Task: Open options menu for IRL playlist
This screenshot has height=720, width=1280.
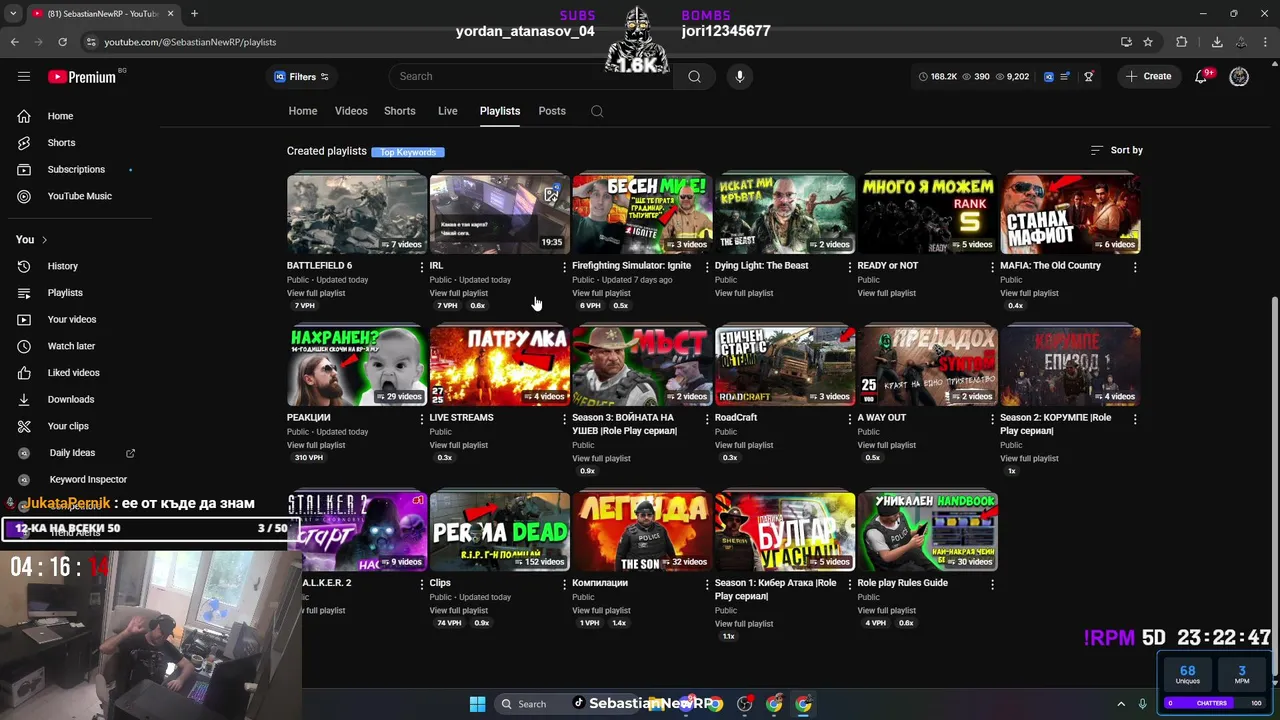Action: point(564,267)
